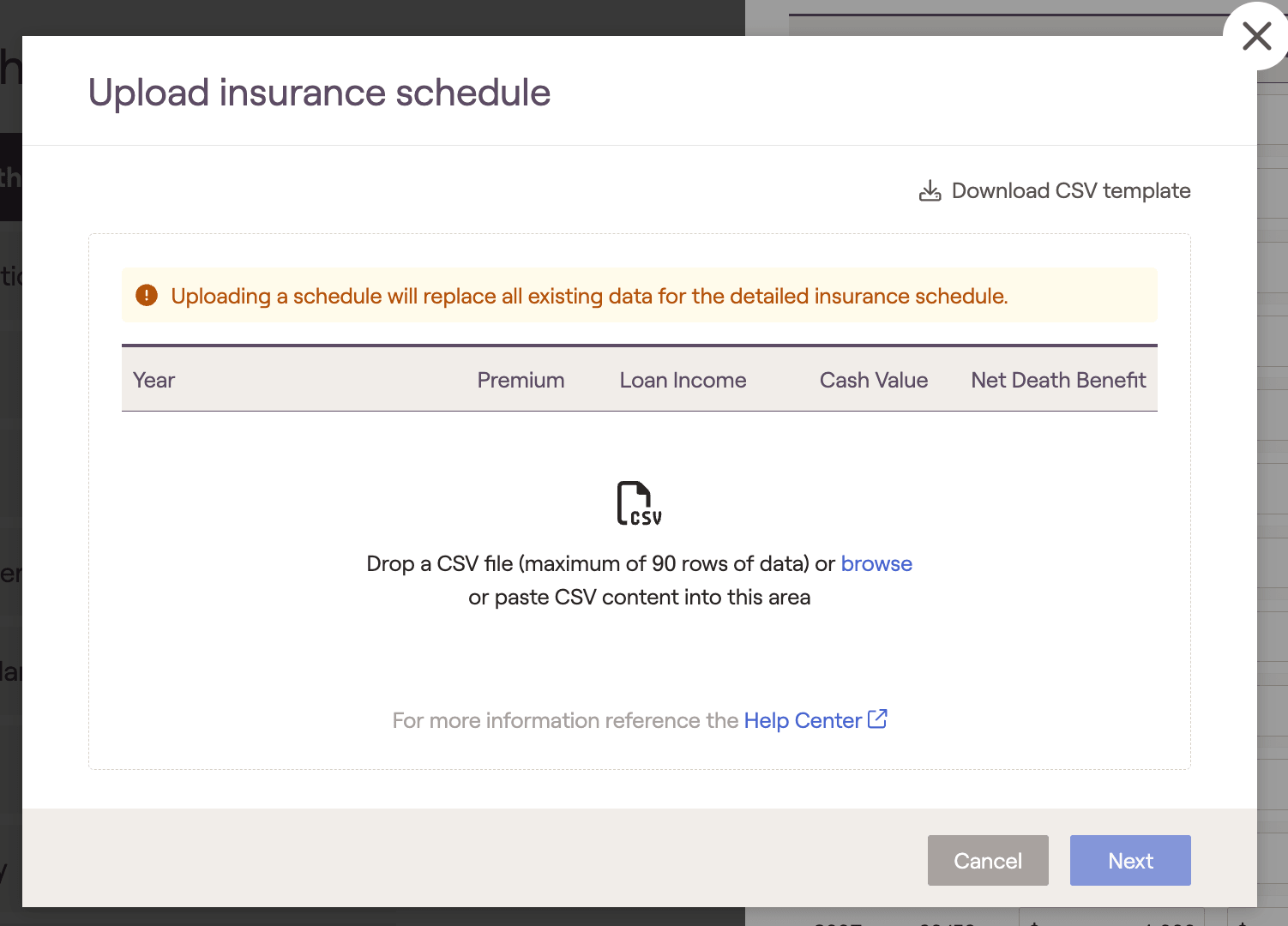Viewport: 1288px width, 926px height.
Task: Click the external link icon beside Help Center
Action: (877, 719)
